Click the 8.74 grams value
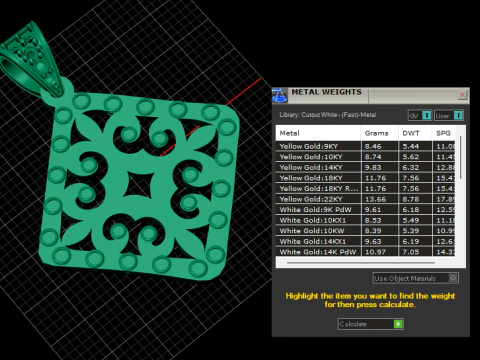The height and width of the screenshot is (360, 480). pyautogui.click(x=373, y=157)
